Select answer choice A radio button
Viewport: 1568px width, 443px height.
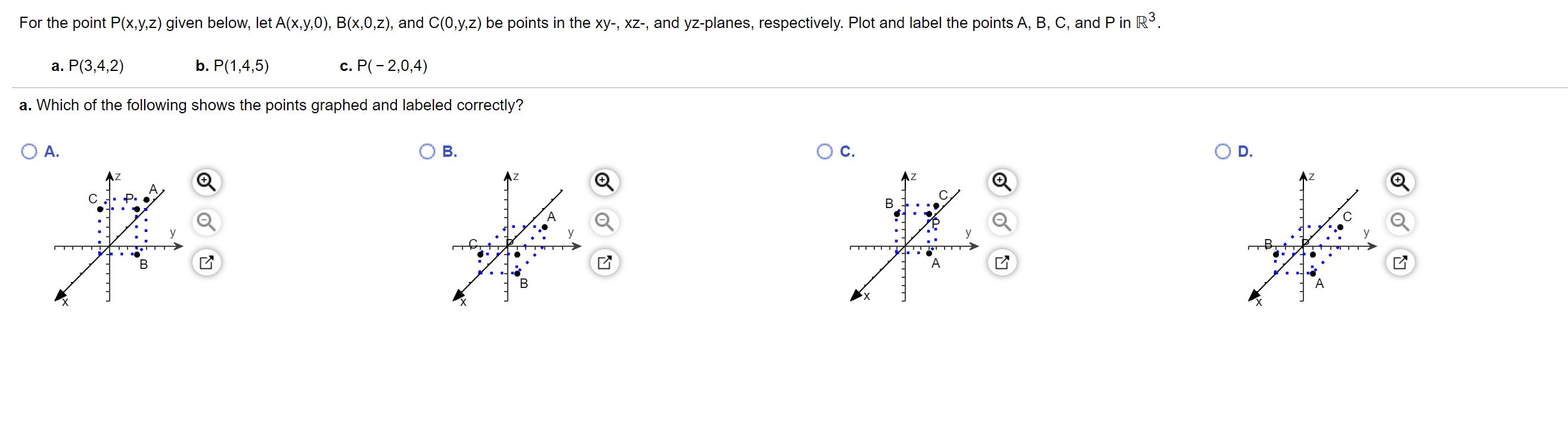coord(29,150)
